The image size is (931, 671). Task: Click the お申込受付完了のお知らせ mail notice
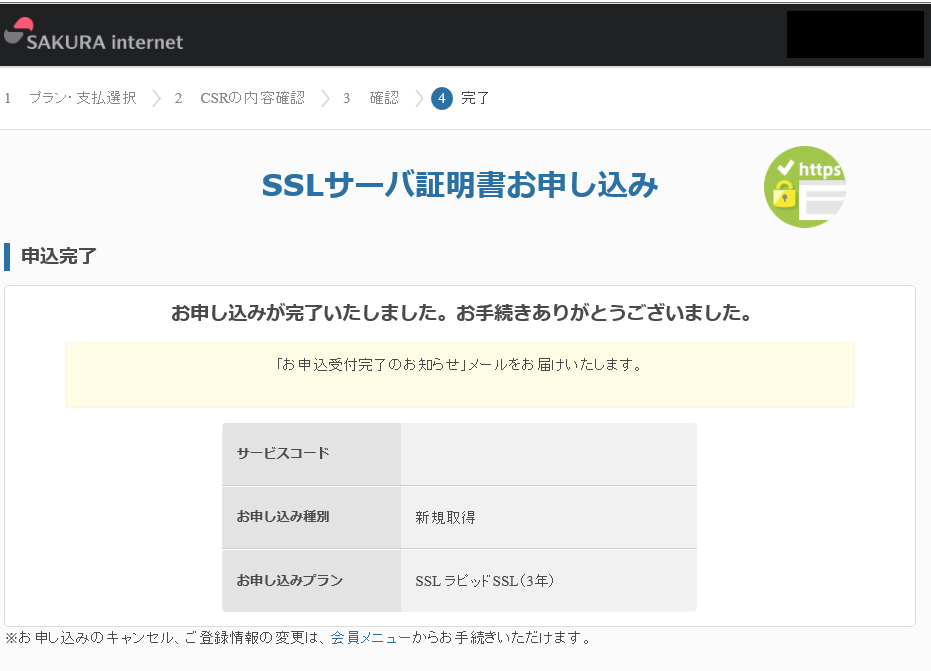[460, 375]
